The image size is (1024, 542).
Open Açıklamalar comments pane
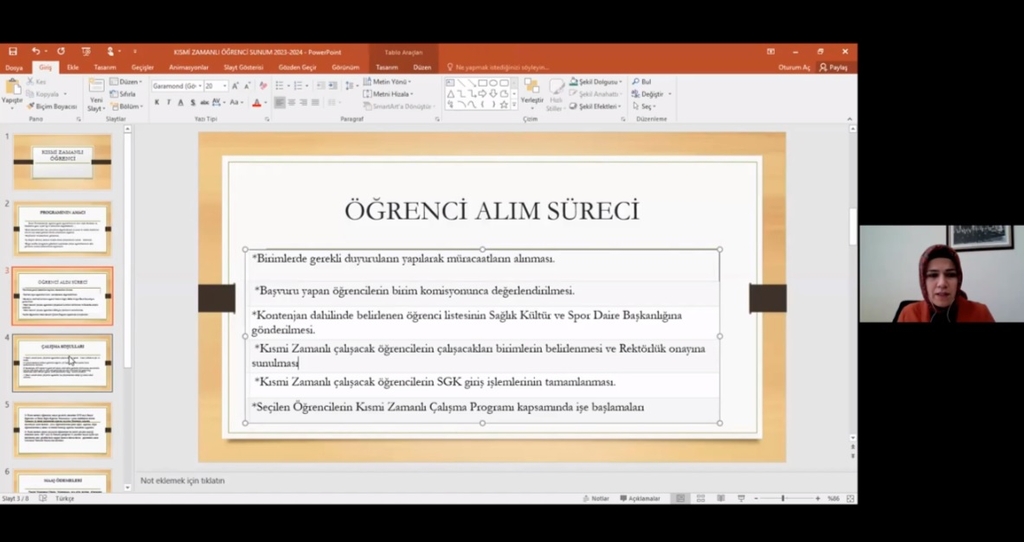(640, 498)
